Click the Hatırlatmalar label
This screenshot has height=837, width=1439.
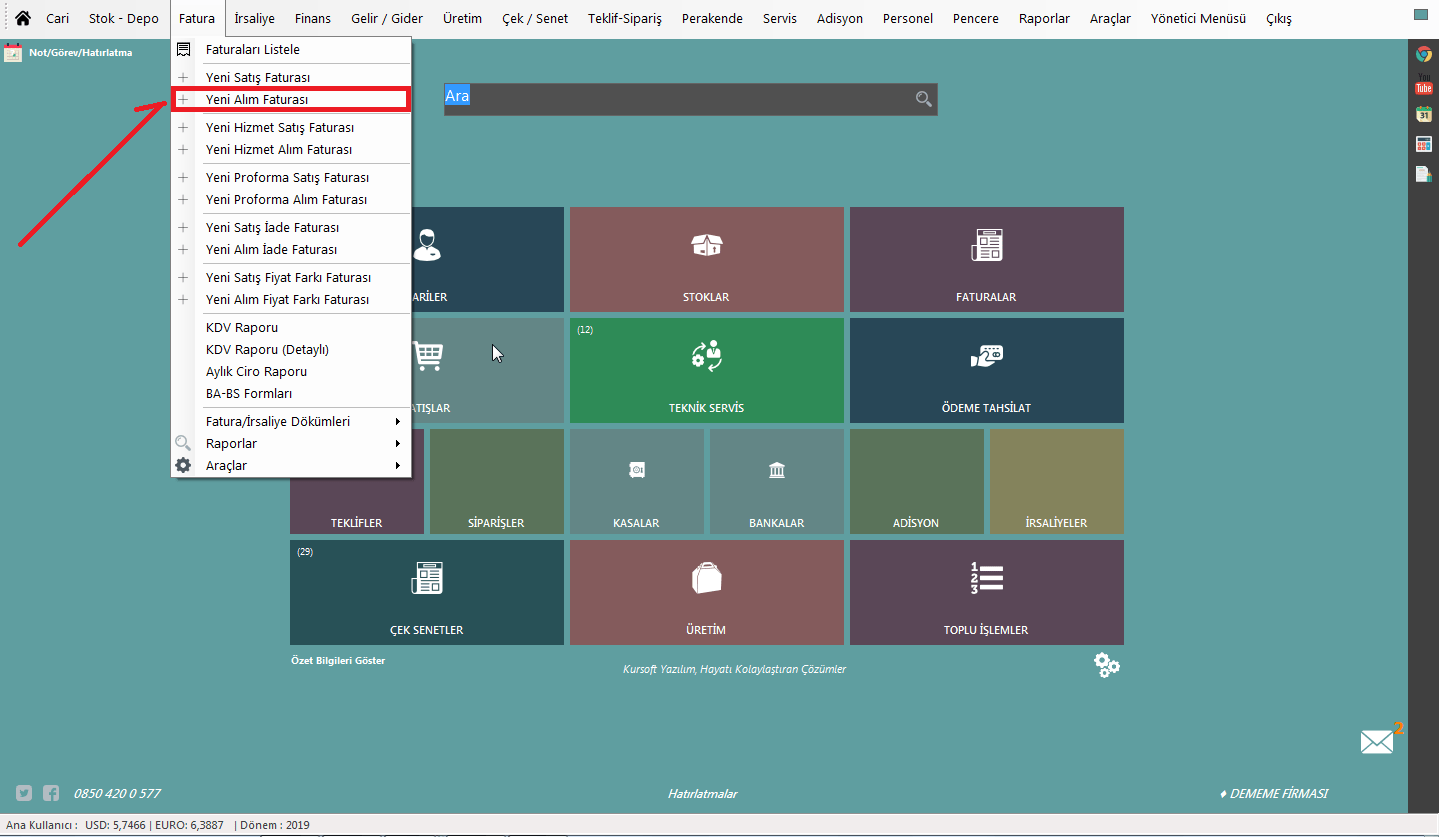click(x=702, y=794)
